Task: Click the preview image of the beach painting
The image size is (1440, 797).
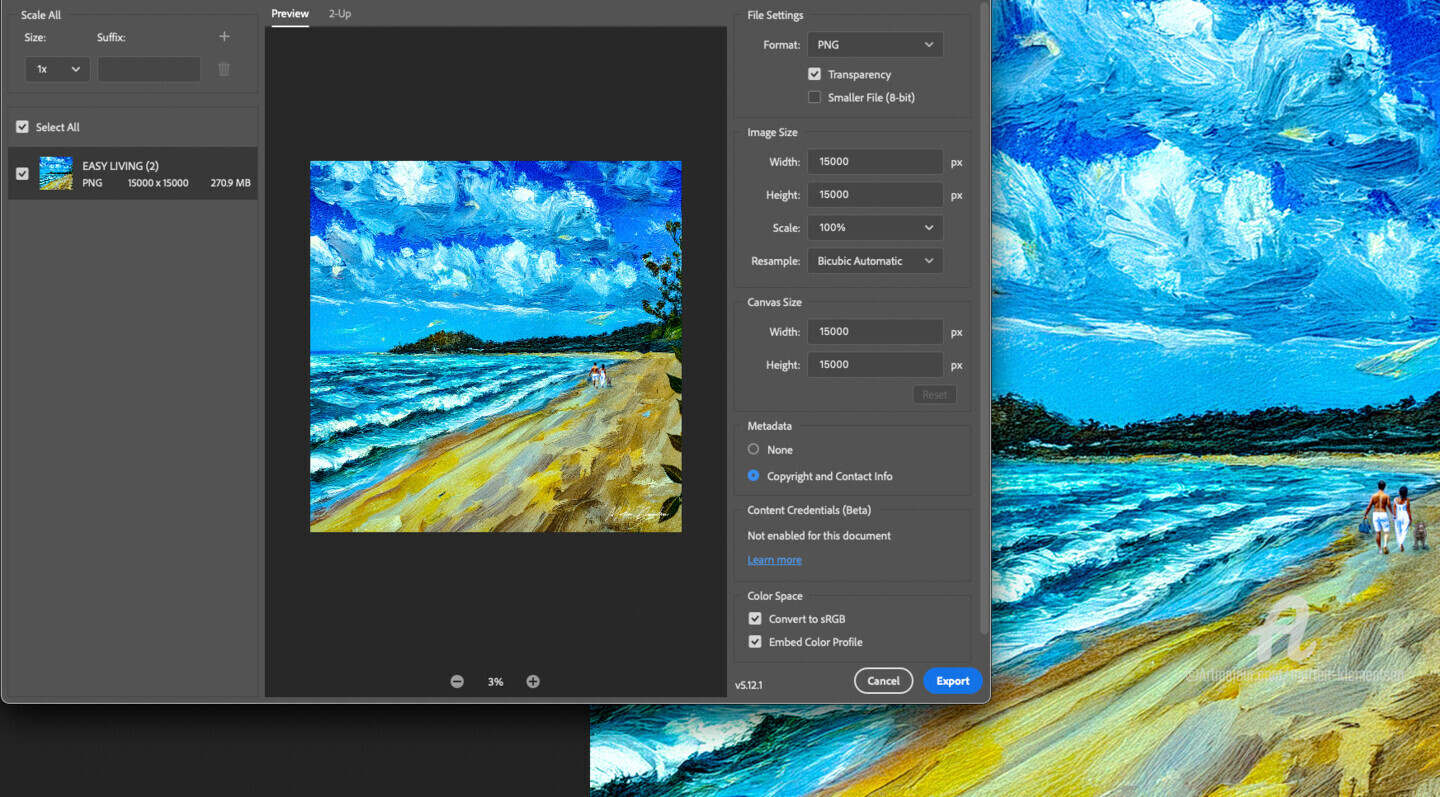Action: click(x=496, y=346)
